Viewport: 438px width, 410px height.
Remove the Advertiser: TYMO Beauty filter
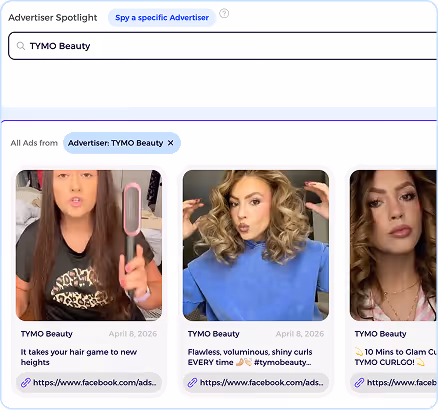click(x=171, y=143)
